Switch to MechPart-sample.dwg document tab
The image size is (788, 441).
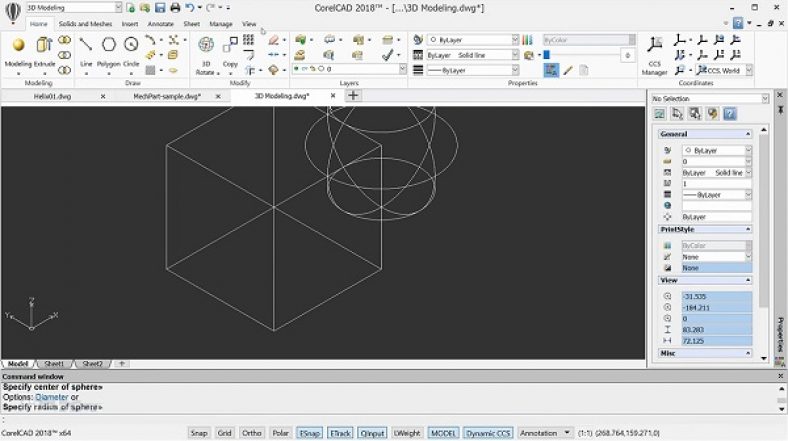click(x=167, y=96)
